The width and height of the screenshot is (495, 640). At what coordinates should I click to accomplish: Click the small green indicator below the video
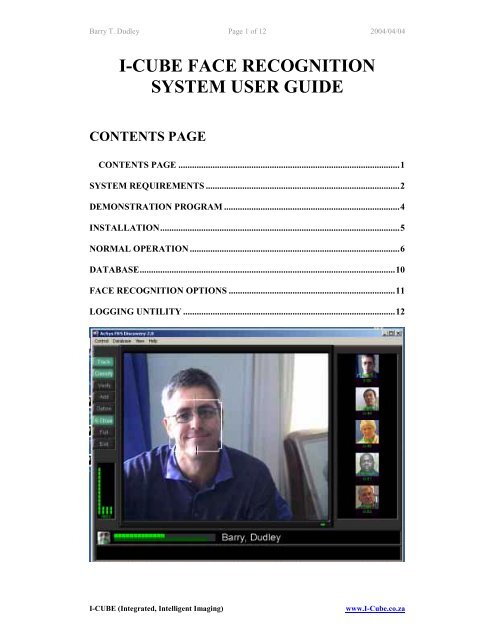point(324,524)
